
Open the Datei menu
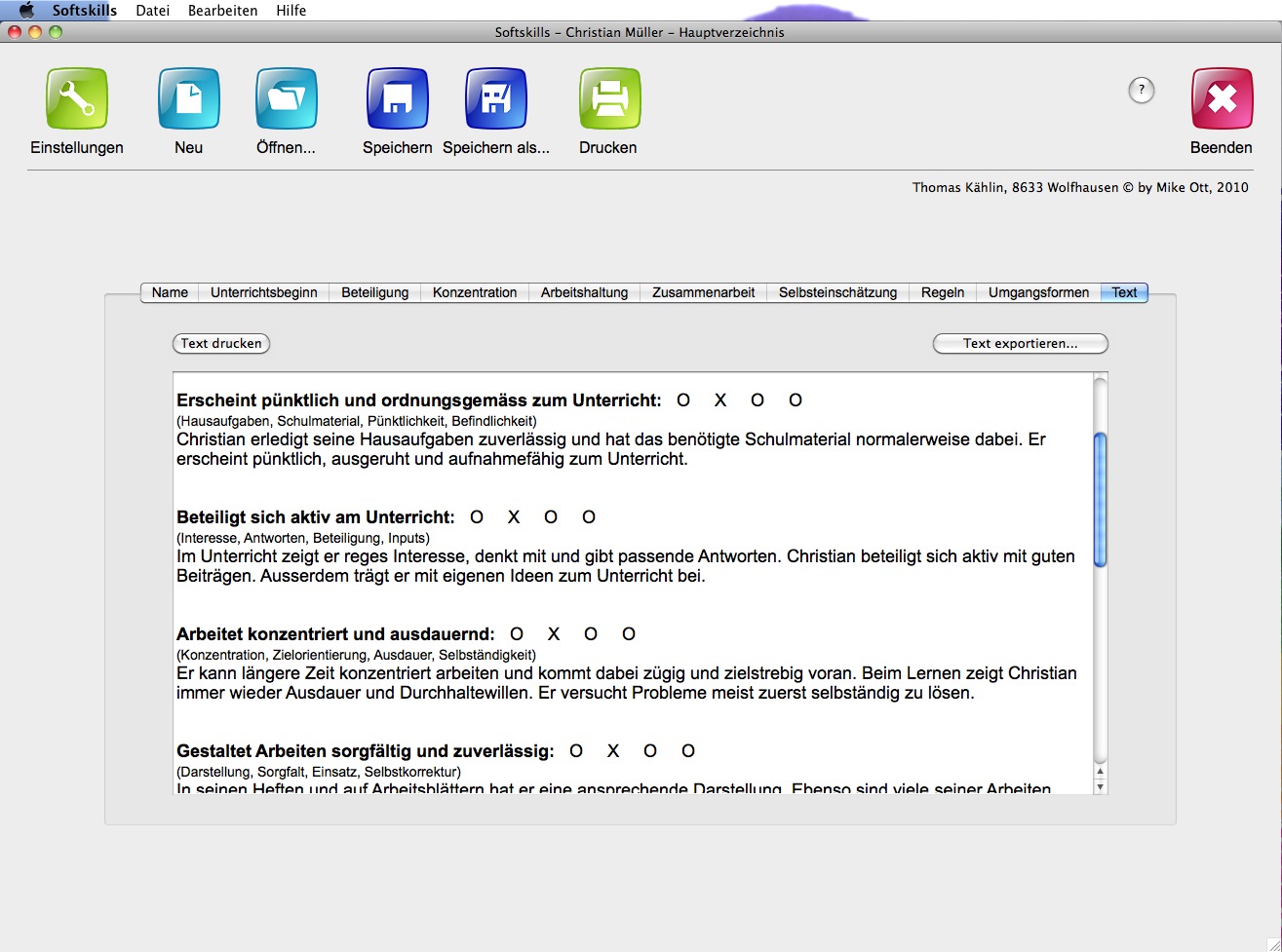point(152,11)
